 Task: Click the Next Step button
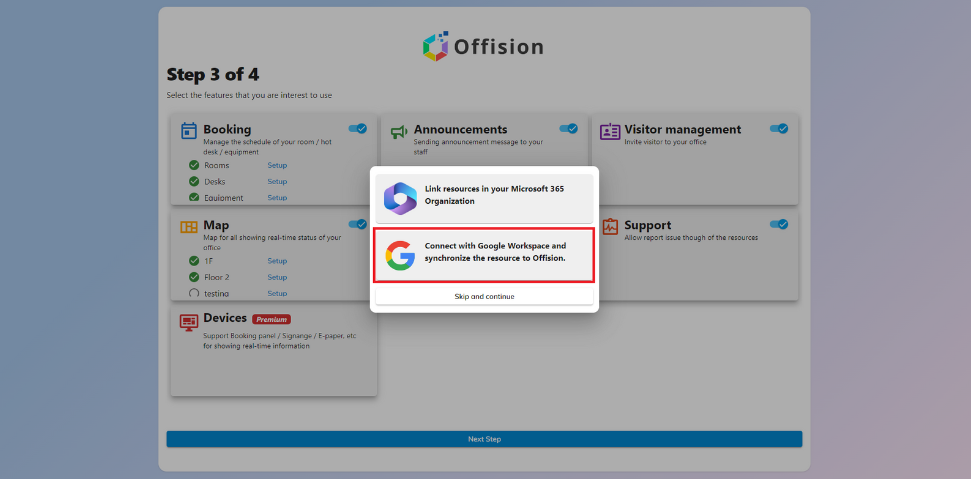484,439
